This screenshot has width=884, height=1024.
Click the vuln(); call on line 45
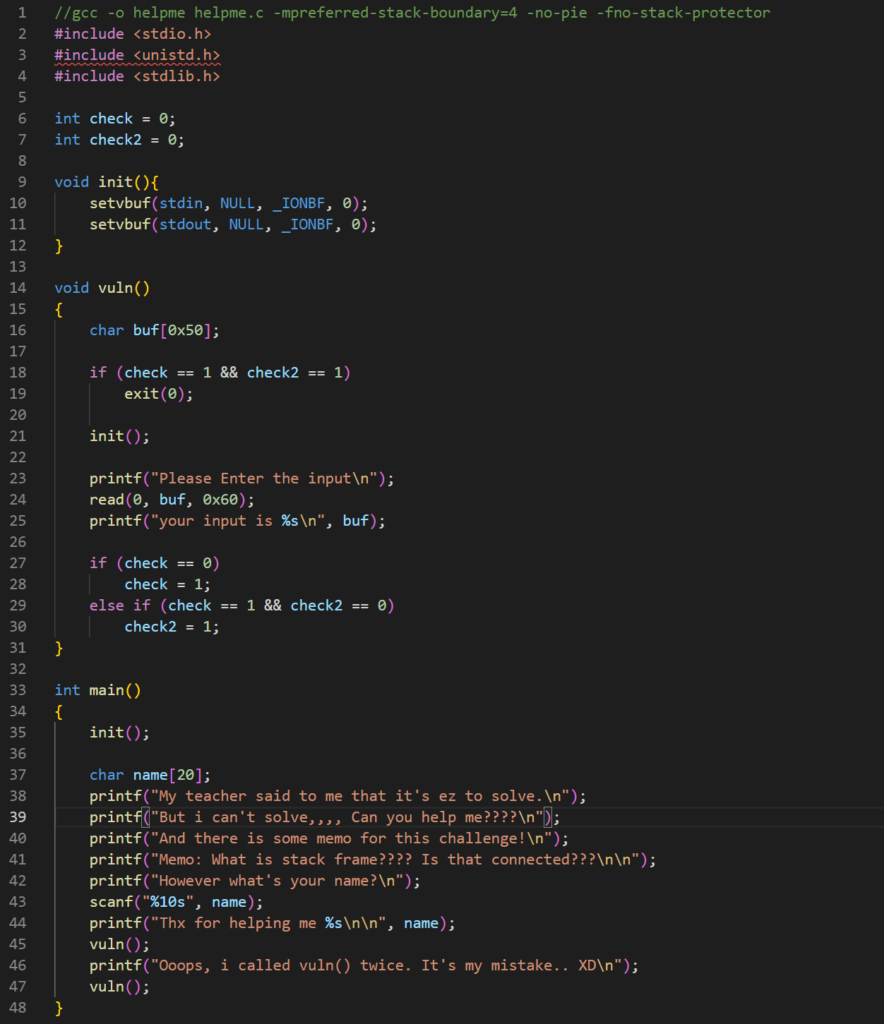[119, 944]
